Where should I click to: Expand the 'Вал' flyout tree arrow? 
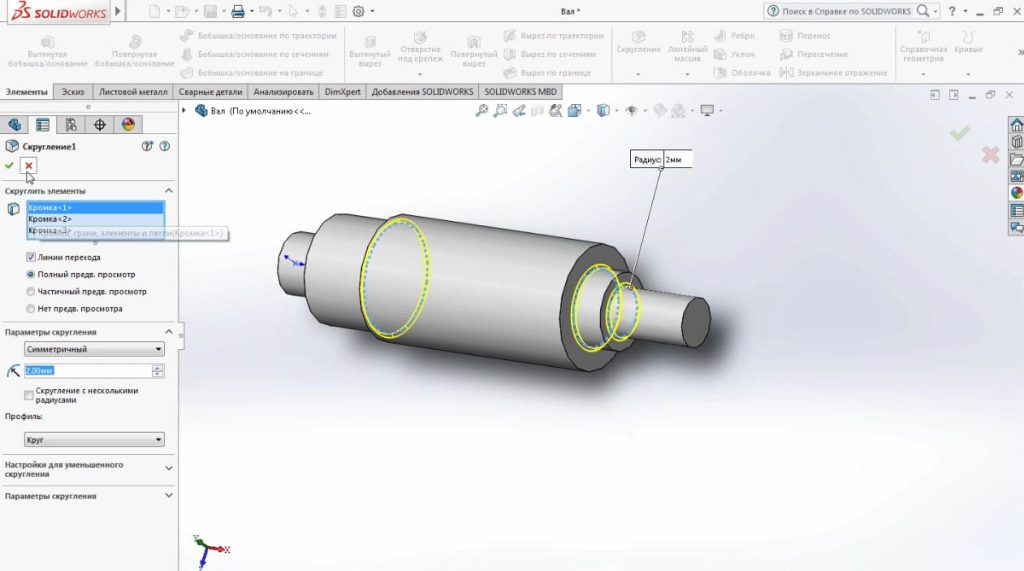pyautogui.click(x=184, y=110)
